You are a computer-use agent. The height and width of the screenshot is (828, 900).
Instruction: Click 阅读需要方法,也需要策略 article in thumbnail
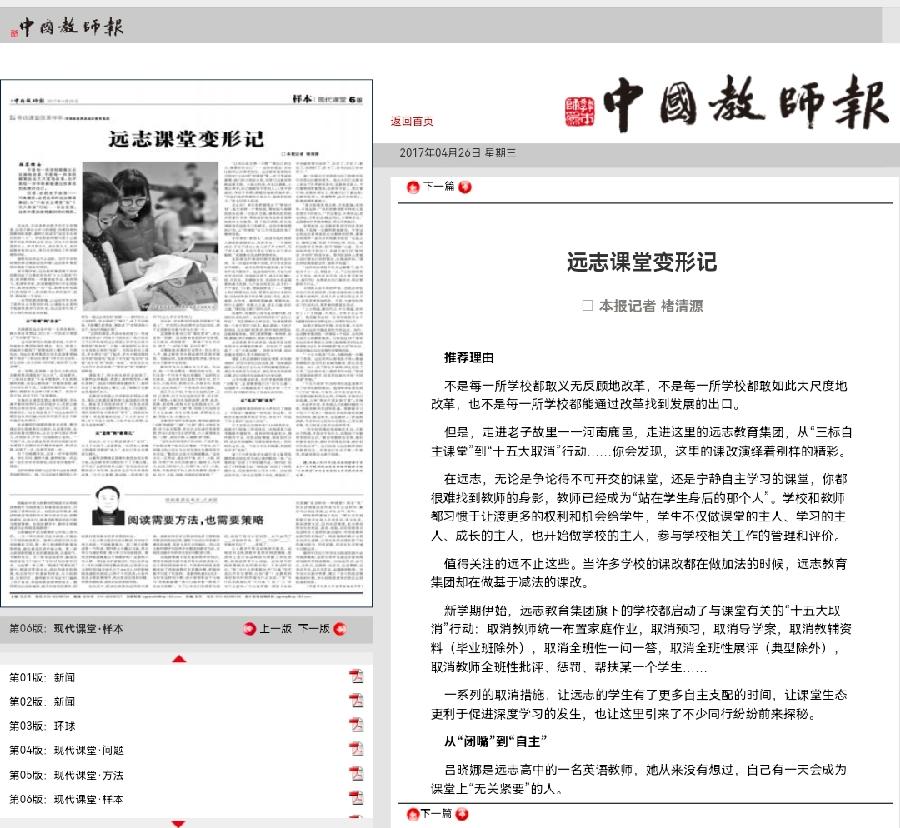pyautogui.click(x=196, y=520)
